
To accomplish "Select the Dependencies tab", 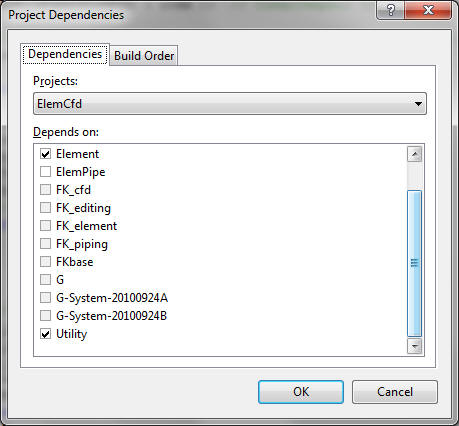I will 65,54.
